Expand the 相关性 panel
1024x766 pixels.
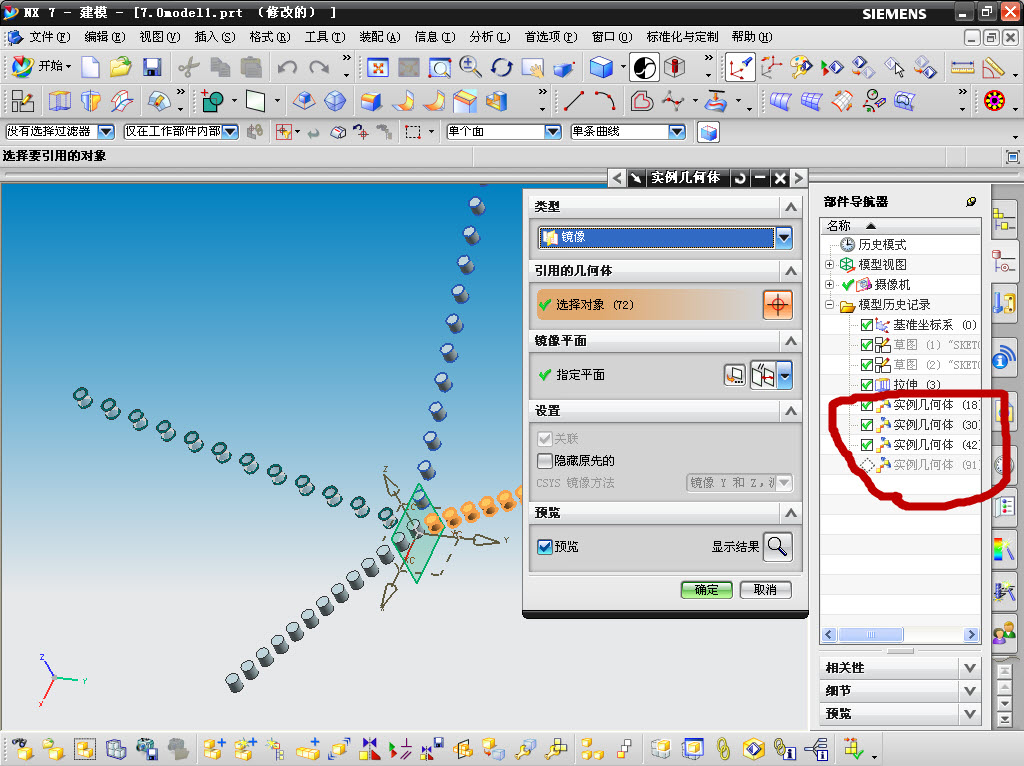click(970, 668)
